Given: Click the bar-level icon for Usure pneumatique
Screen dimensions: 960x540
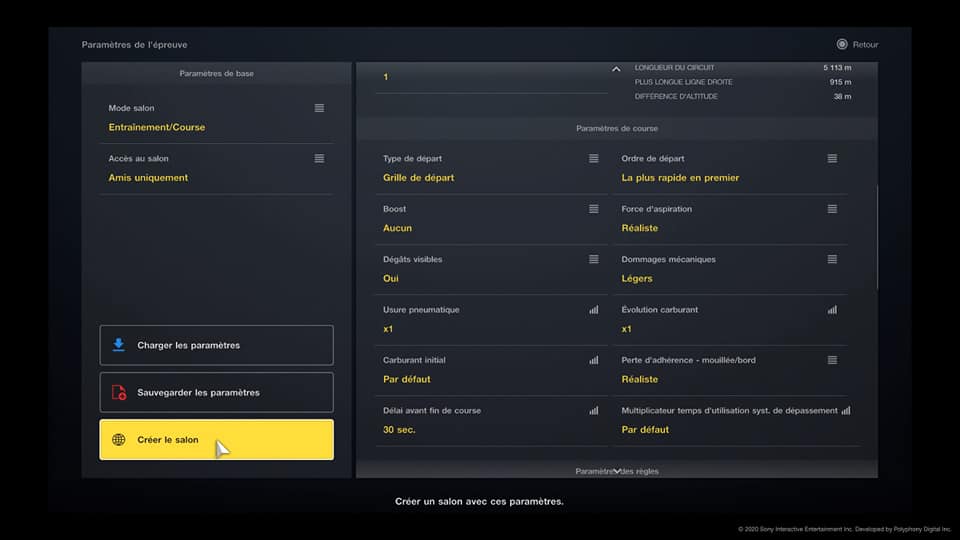Looking at the screenshot, I should click(593, 310).
